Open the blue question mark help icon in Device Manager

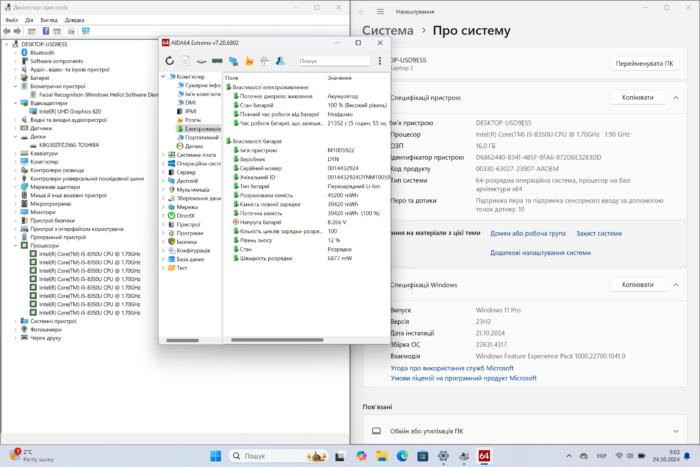tap(46, 31)
